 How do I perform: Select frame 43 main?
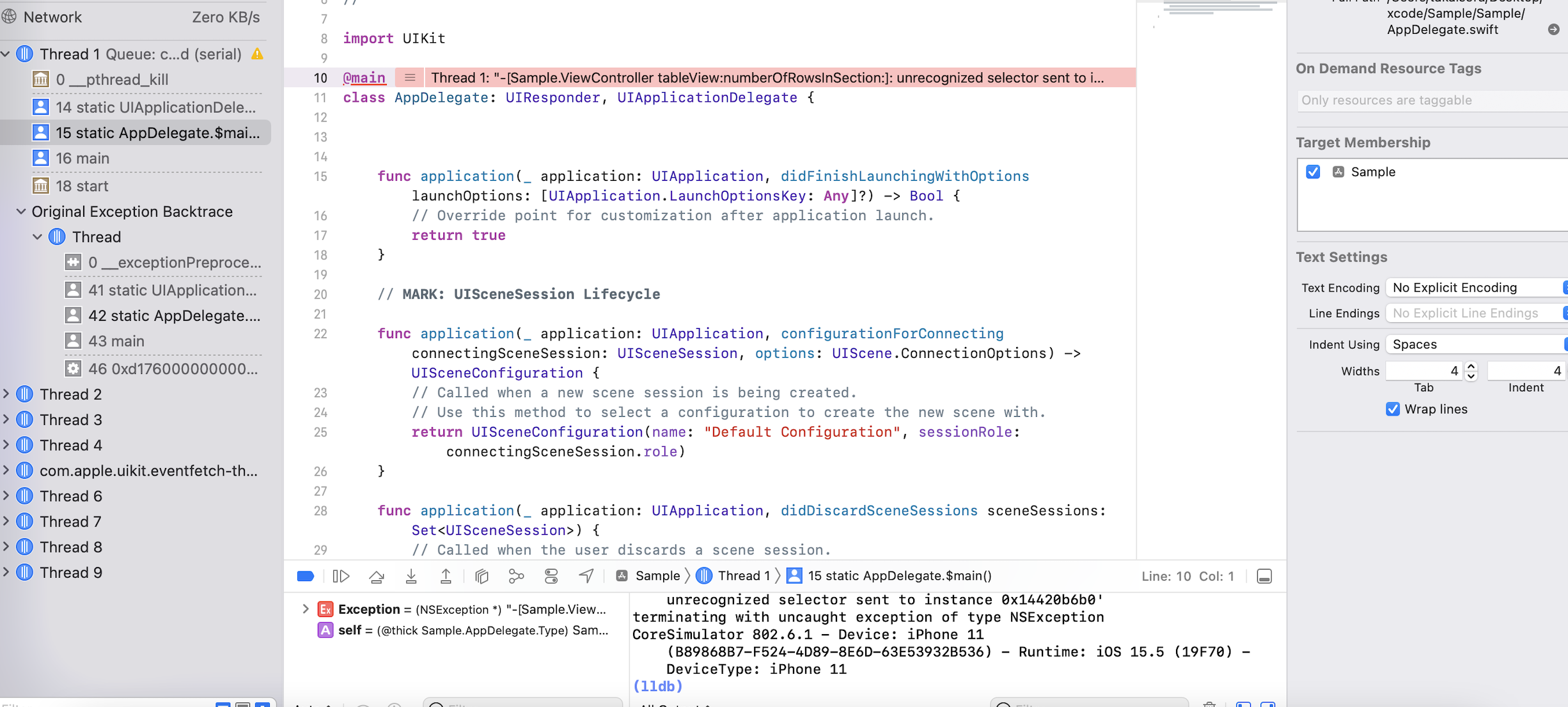point(136,341)
